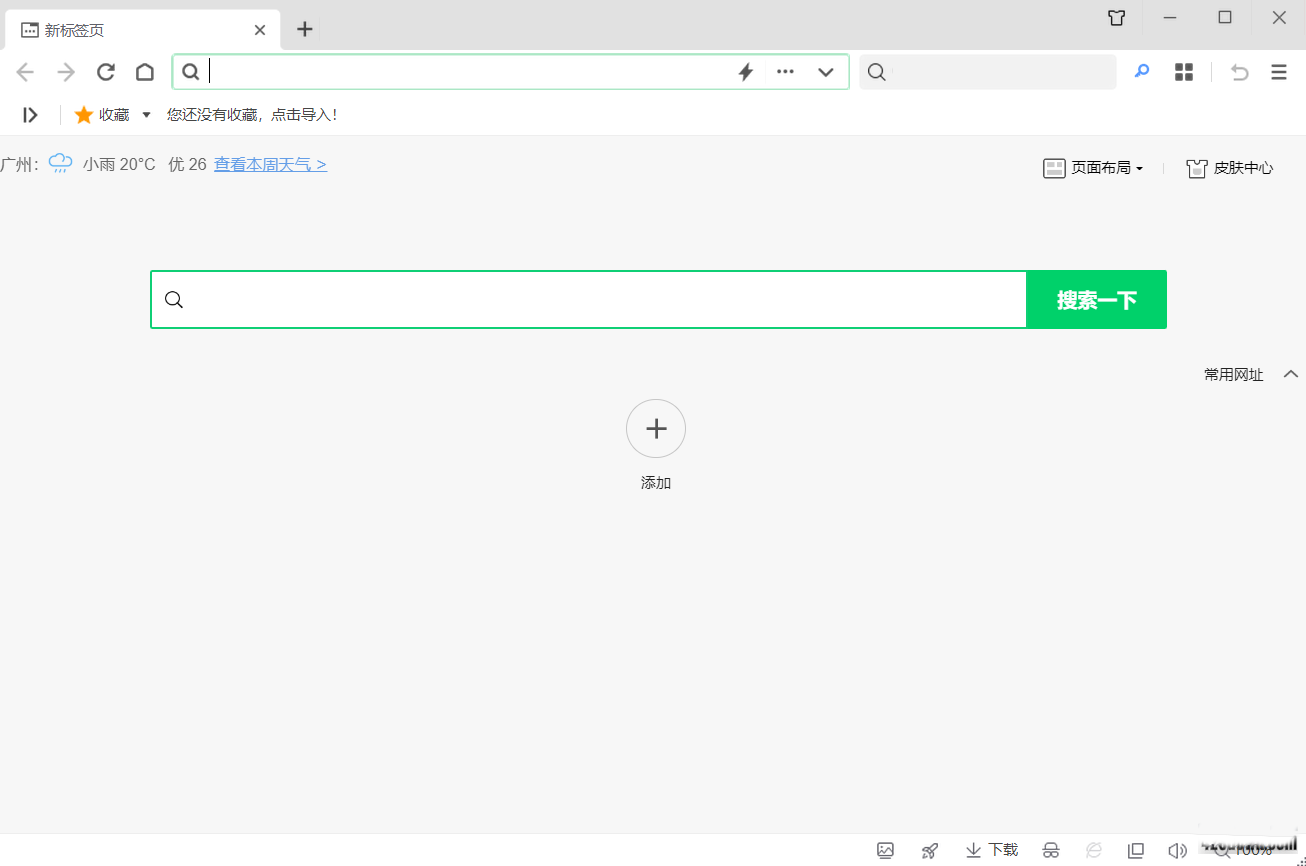The height and width of the screenshot is (866, 1306).
Task: Click the toolbar search box
Action: (988, 72)
